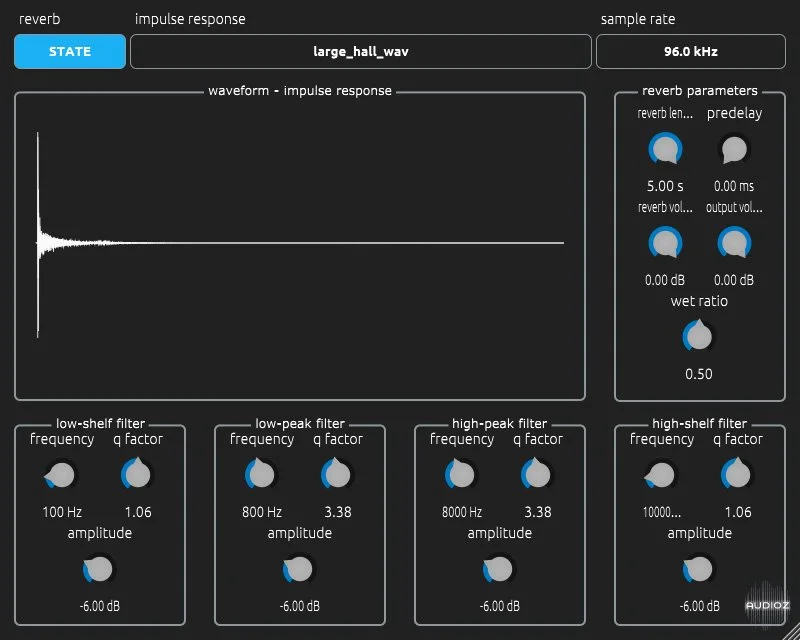Click the output volume knob

(734, 243)
